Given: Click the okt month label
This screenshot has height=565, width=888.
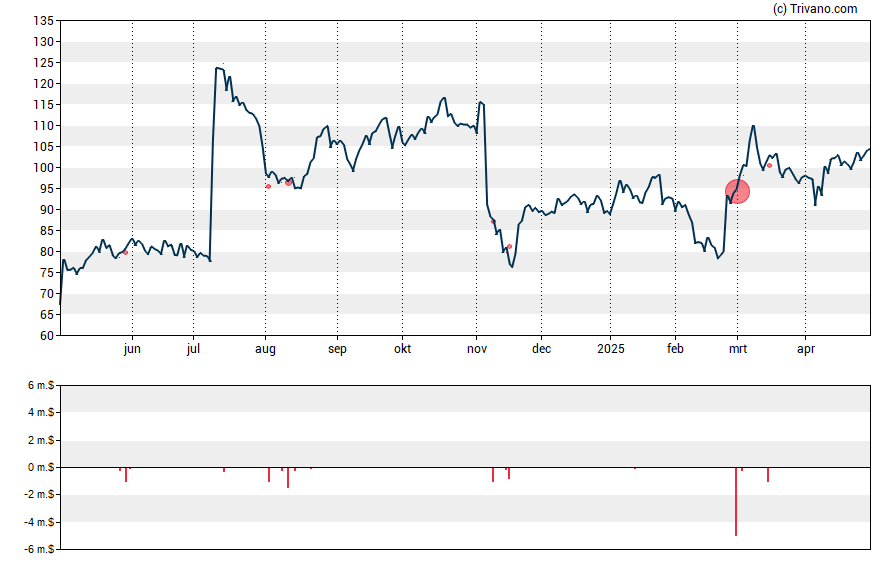Looking at the screenshot, I should point(403,349).
